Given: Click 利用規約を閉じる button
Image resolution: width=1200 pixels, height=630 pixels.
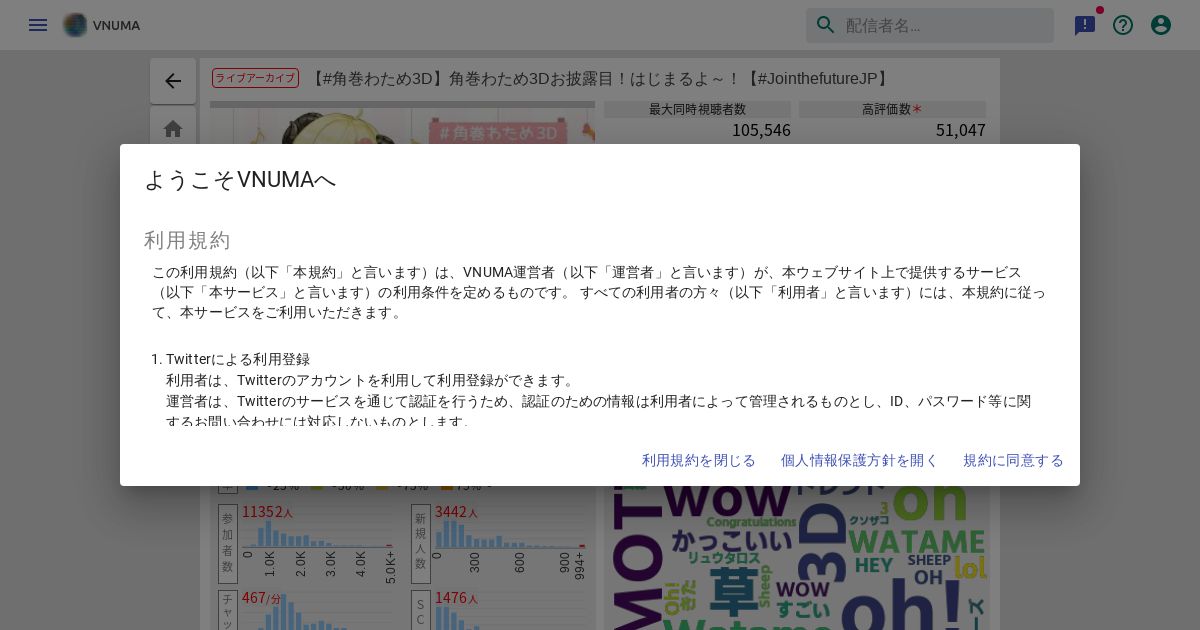Looking at the screenshot, I should [x=699, y=460].
